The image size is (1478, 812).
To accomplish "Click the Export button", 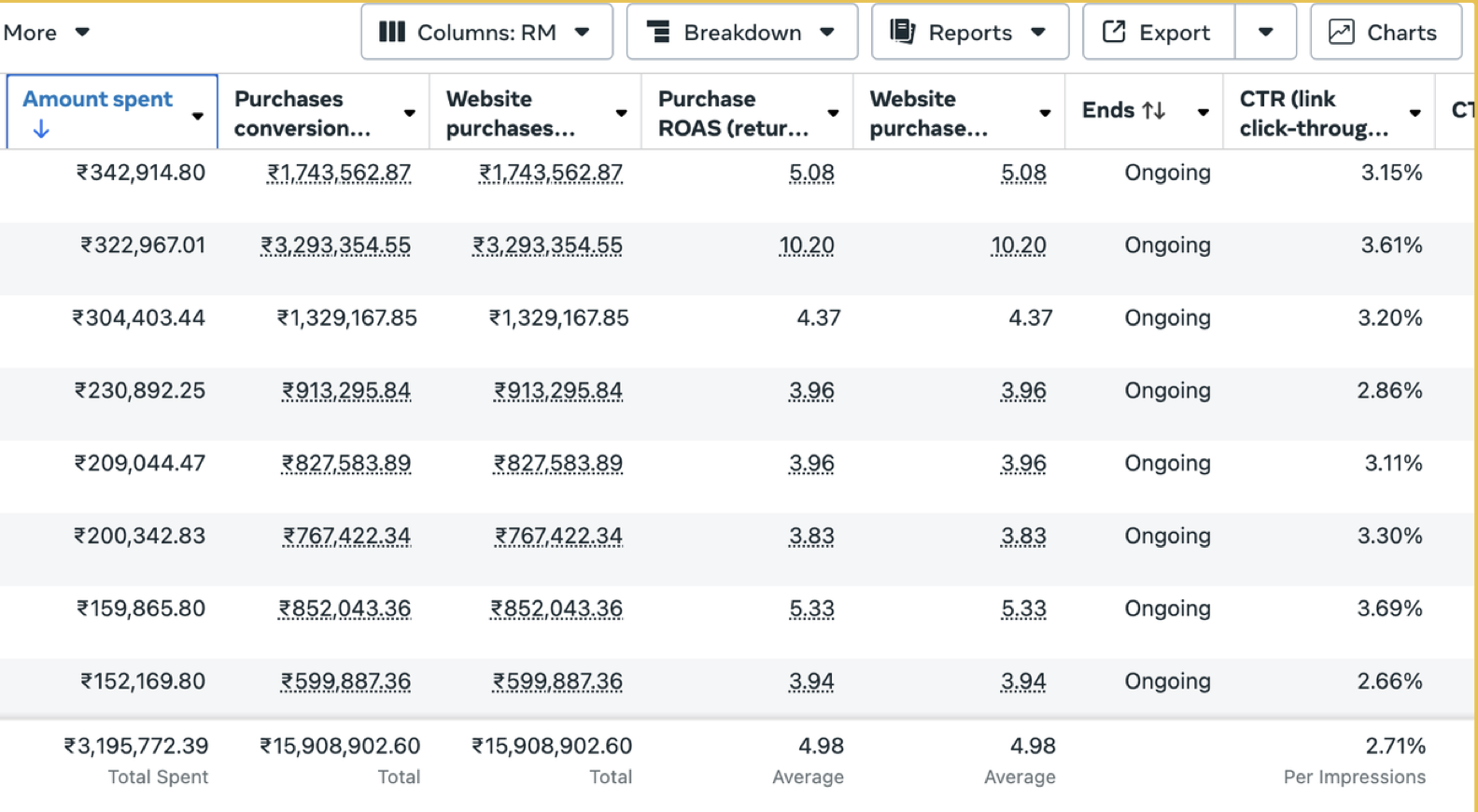I will point(1159,33).
